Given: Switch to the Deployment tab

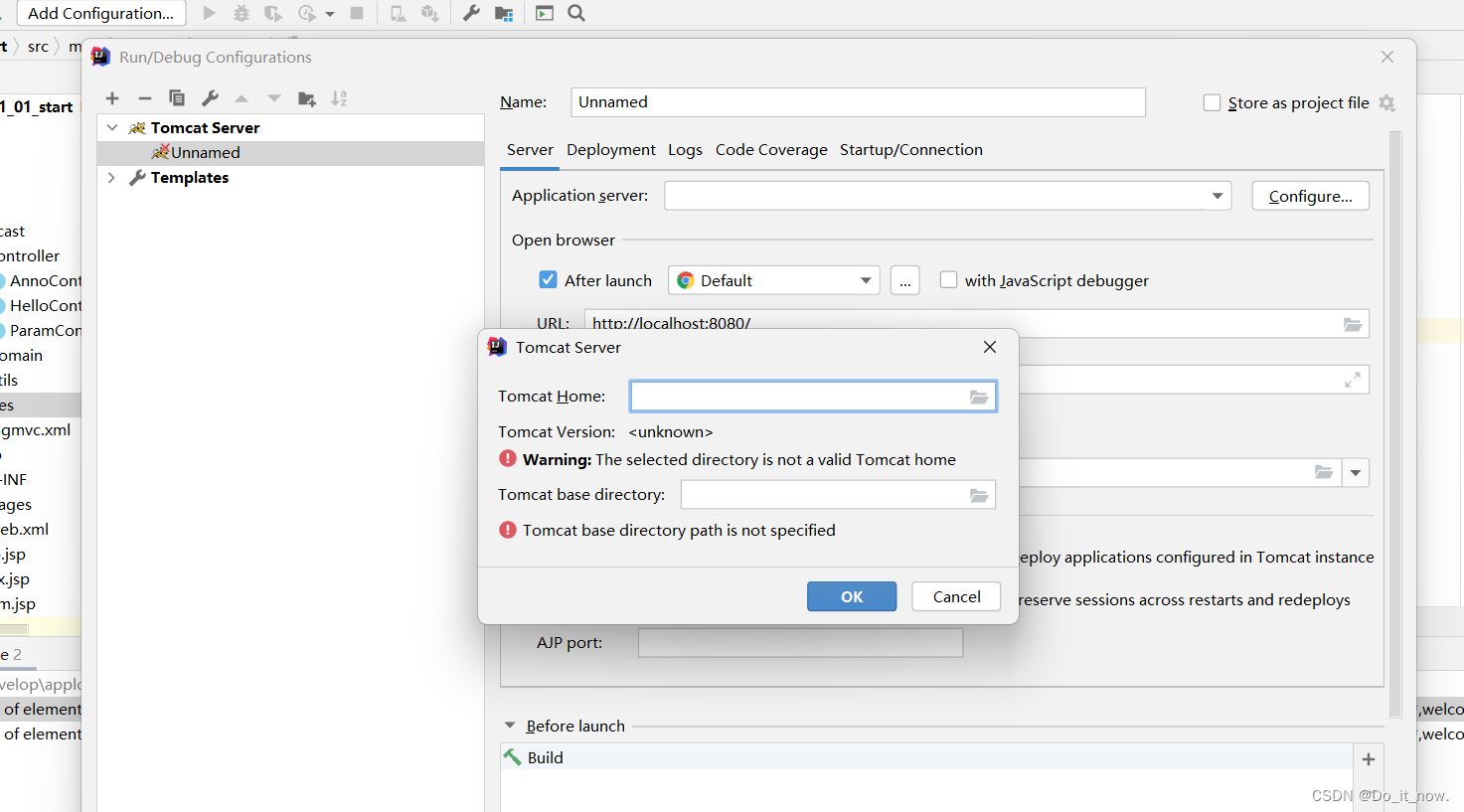Looking at the screenshot, I should point(611,149).
